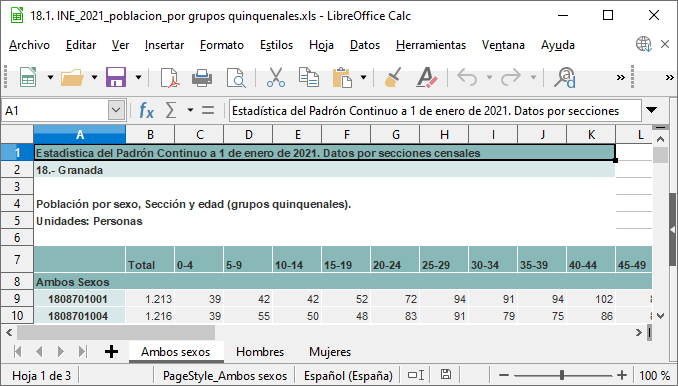
Task: Expand the formula bar
Action: tap(652, 110)
